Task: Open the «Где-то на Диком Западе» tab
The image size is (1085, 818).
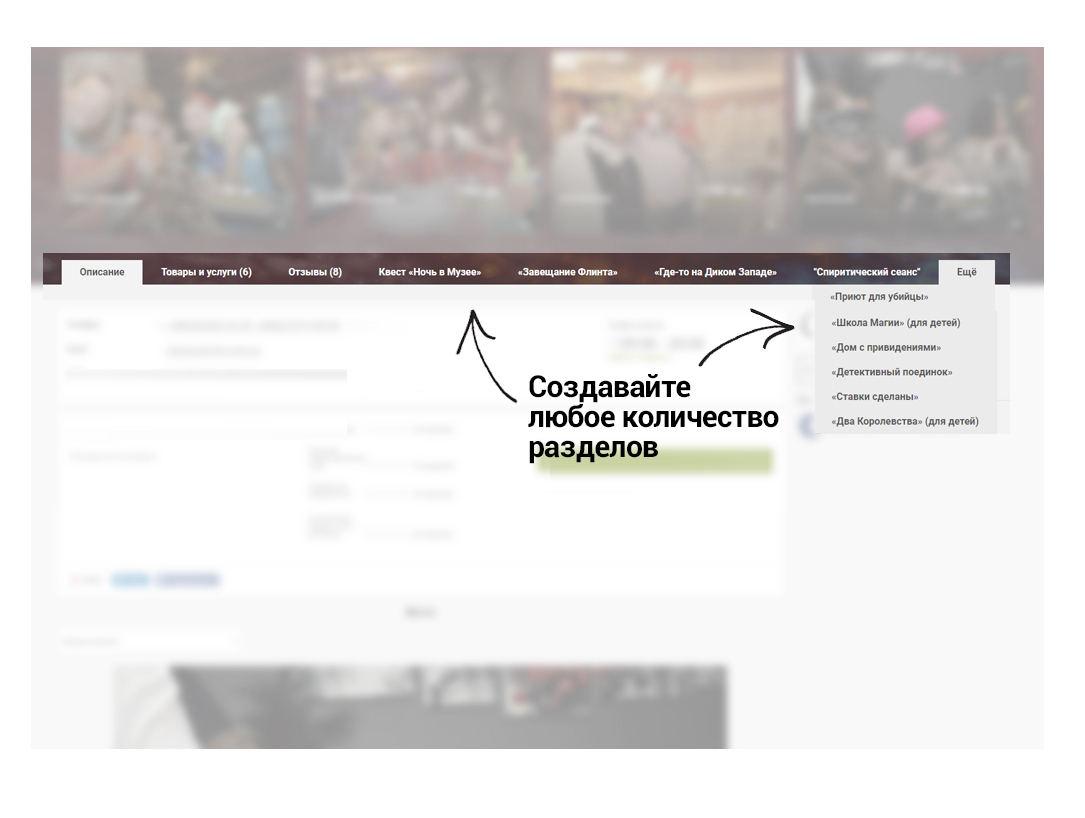Action: click(715, 272)
